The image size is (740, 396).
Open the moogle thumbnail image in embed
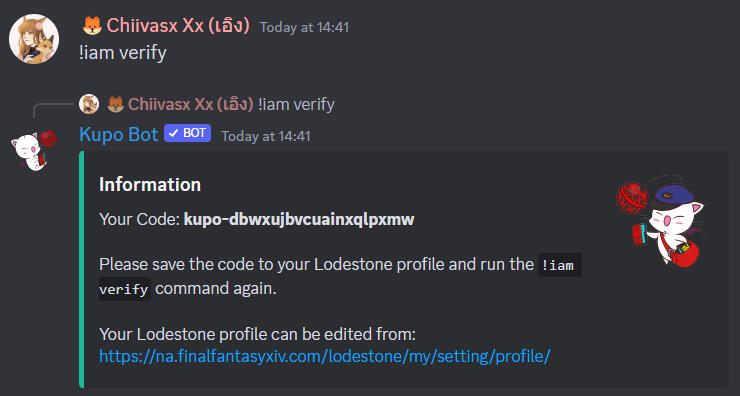tap(661, 221)
